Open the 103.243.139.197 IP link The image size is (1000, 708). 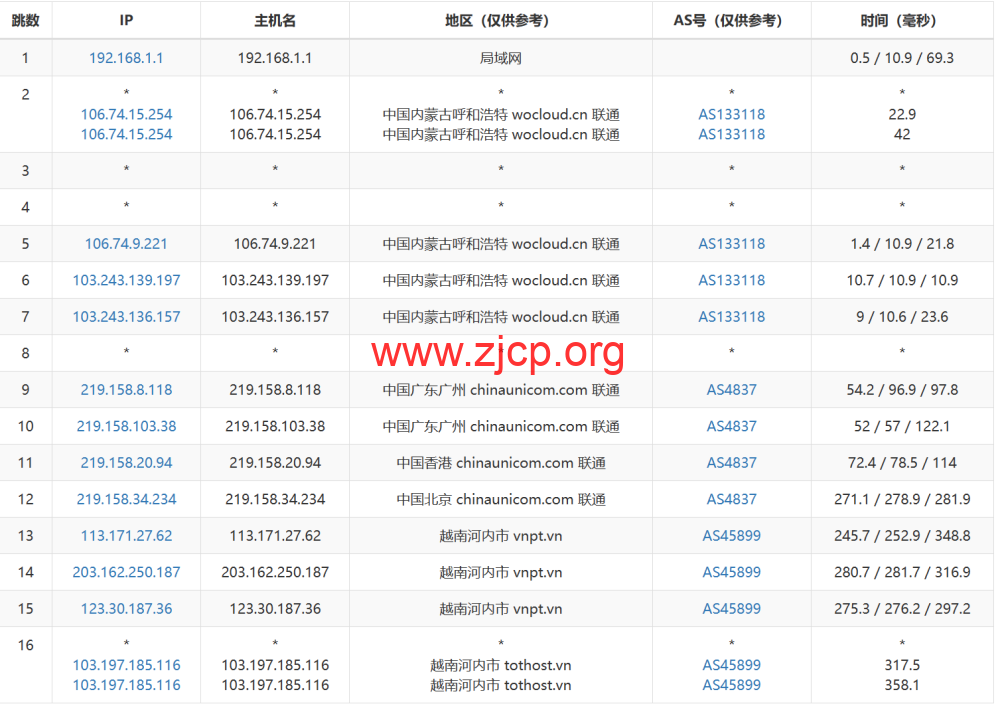(126, 280)
